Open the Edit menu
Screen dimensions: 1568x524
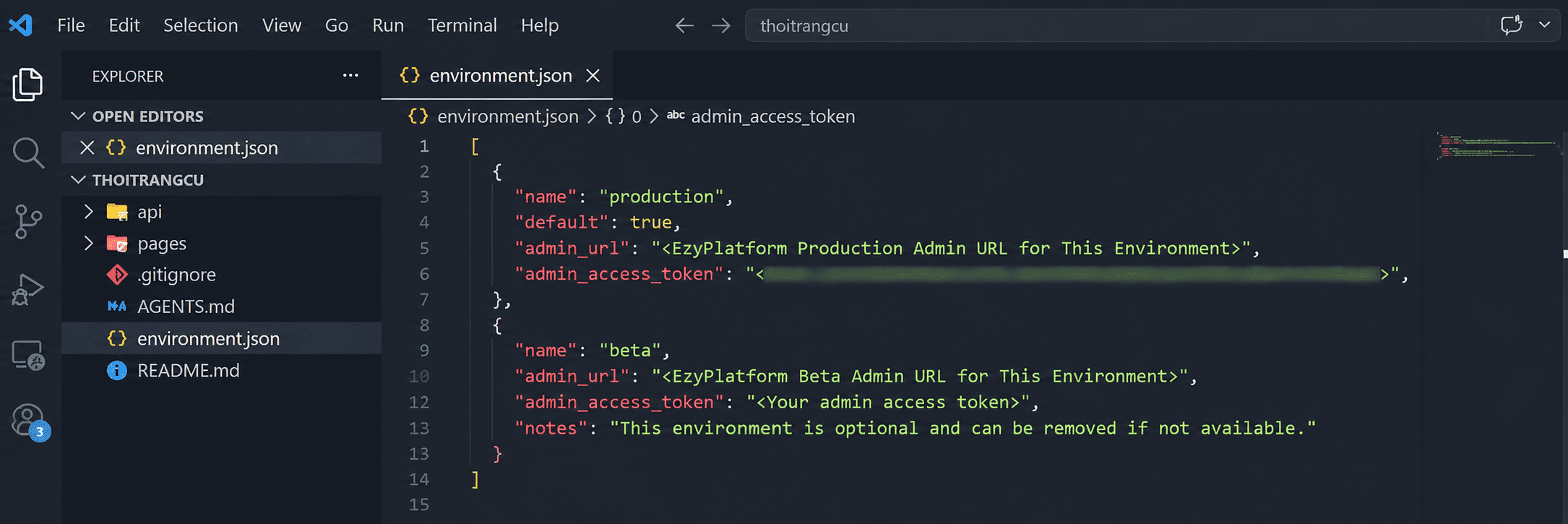pyautogui.click(x=124, y=25)
